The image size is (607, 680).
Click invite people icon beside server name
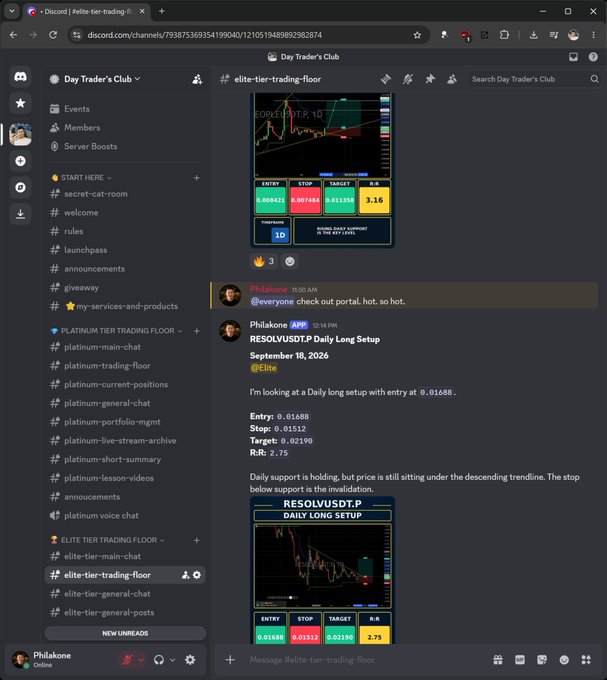[x=197, y=79]
